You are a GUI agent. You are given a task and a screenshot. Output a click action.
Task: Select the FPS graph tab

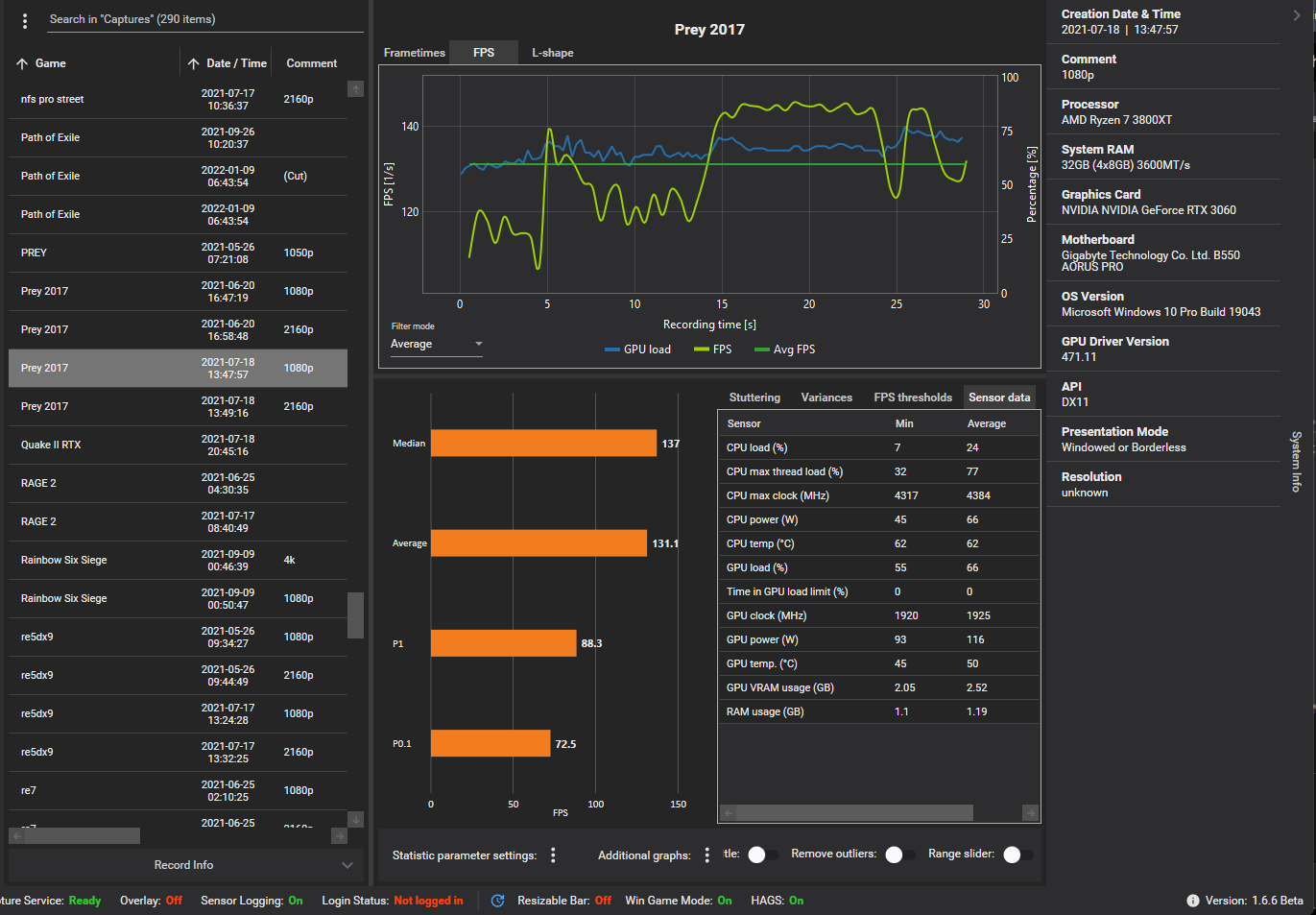click(x=484, y=53)
